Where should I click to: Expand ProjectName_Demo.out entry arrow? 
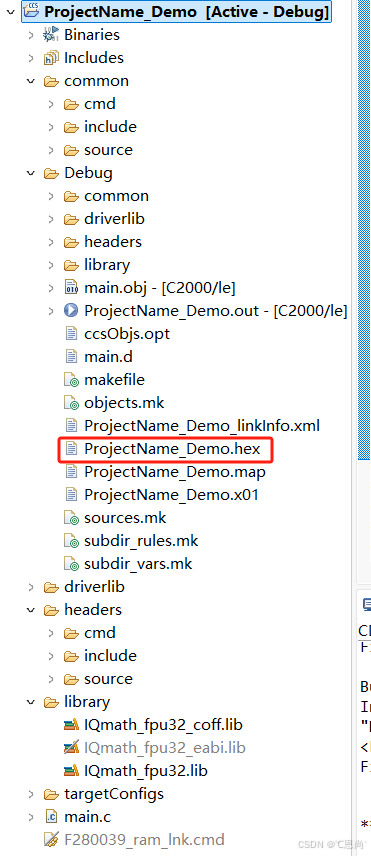tap(51, 311)
